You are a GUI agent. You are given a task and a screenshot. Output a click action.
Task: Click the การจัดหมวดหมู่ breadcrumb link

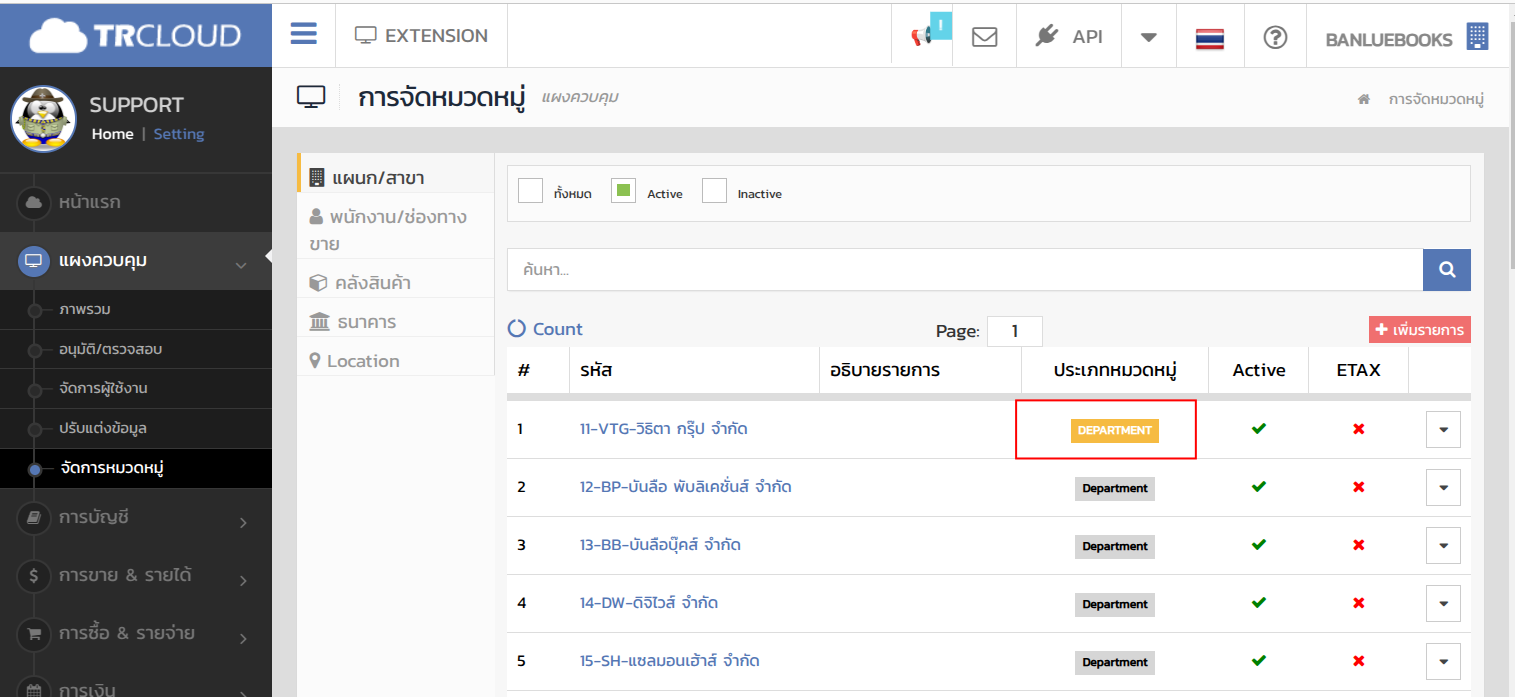tap(1436, 99)
